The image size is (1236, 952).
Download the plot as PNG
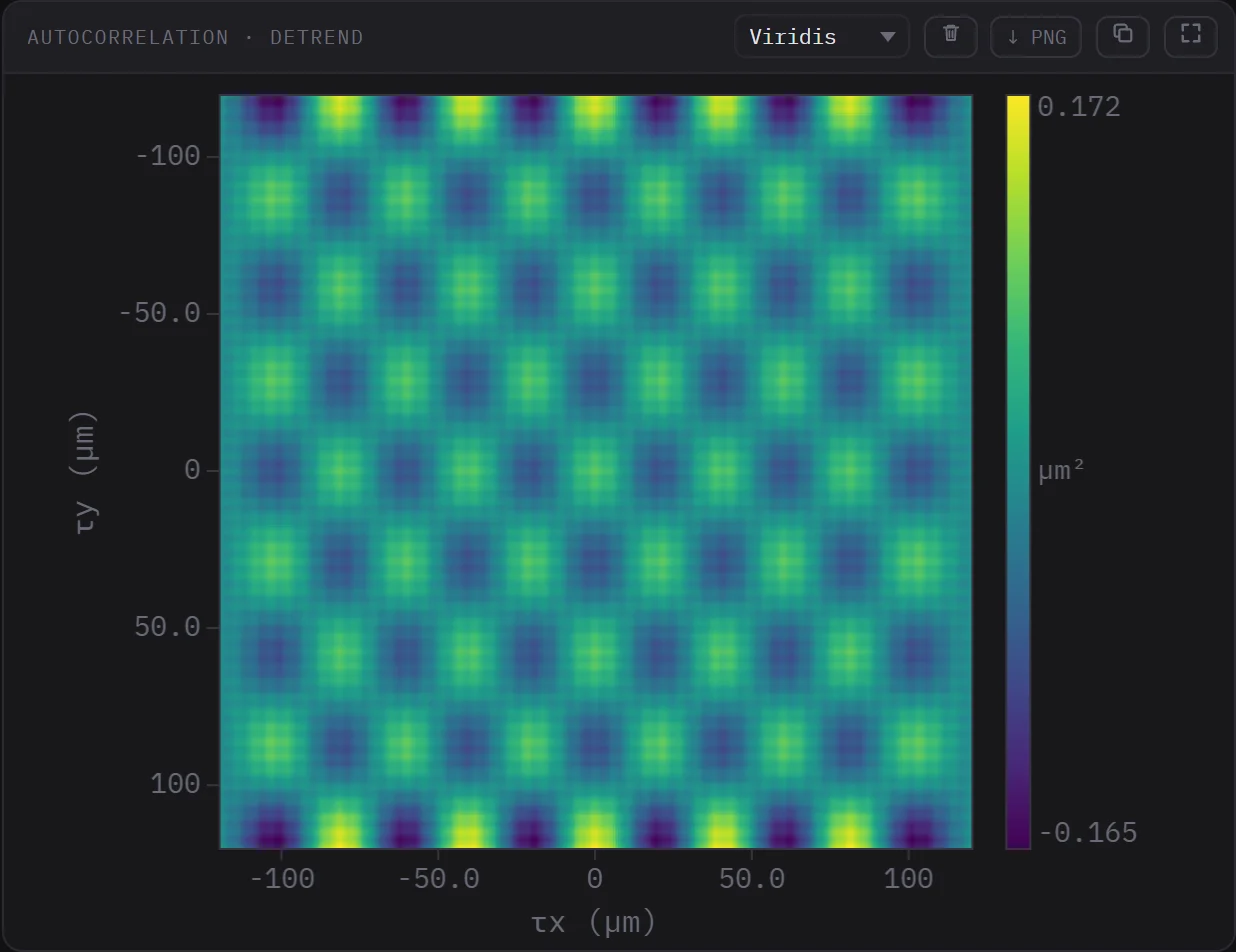point(1035,37)
